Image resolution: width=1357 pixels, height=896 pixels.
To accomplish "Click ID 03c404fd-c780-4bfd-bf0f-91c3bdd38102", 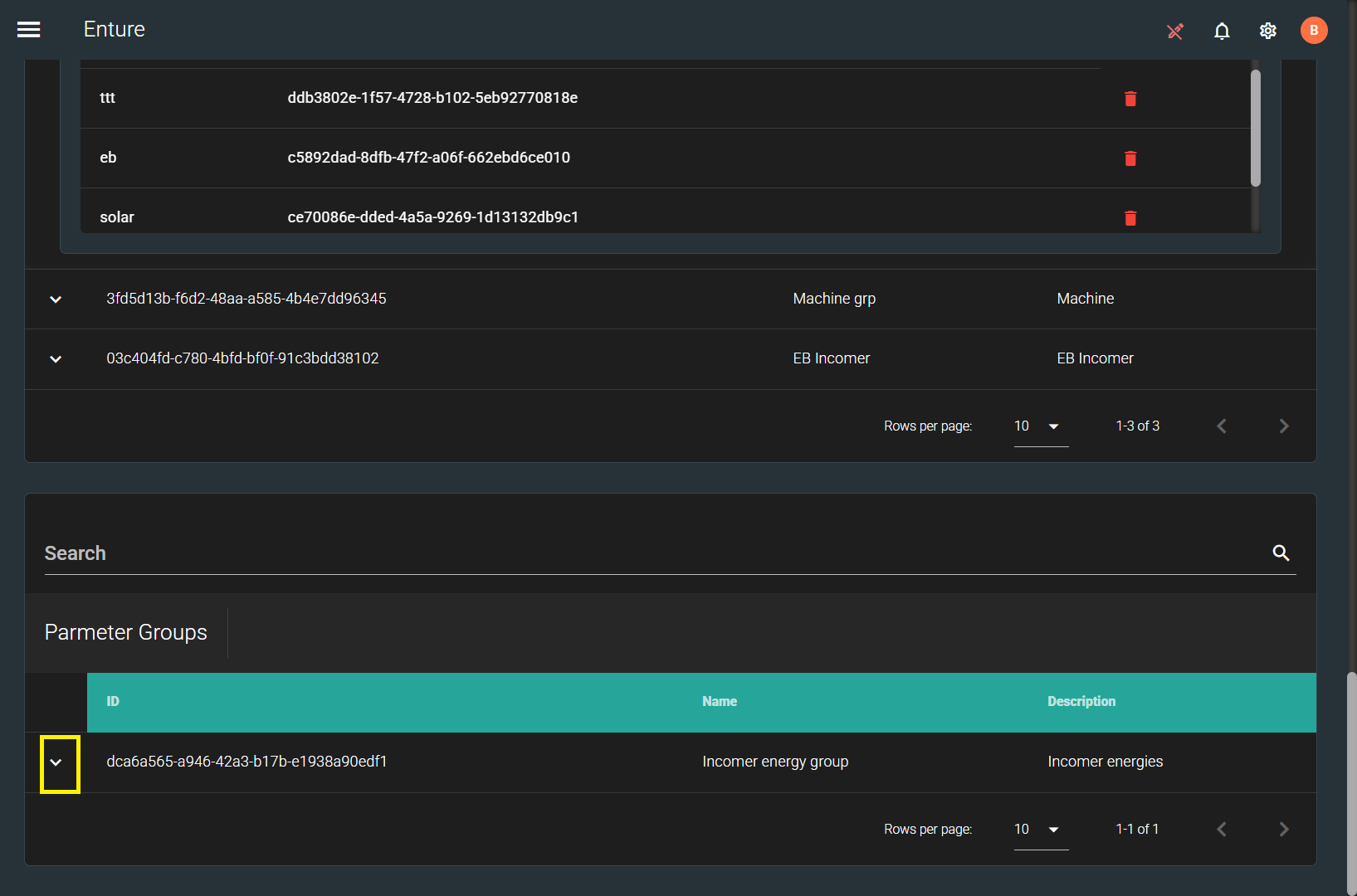I will pyautogui.click(x=242, y=358).
